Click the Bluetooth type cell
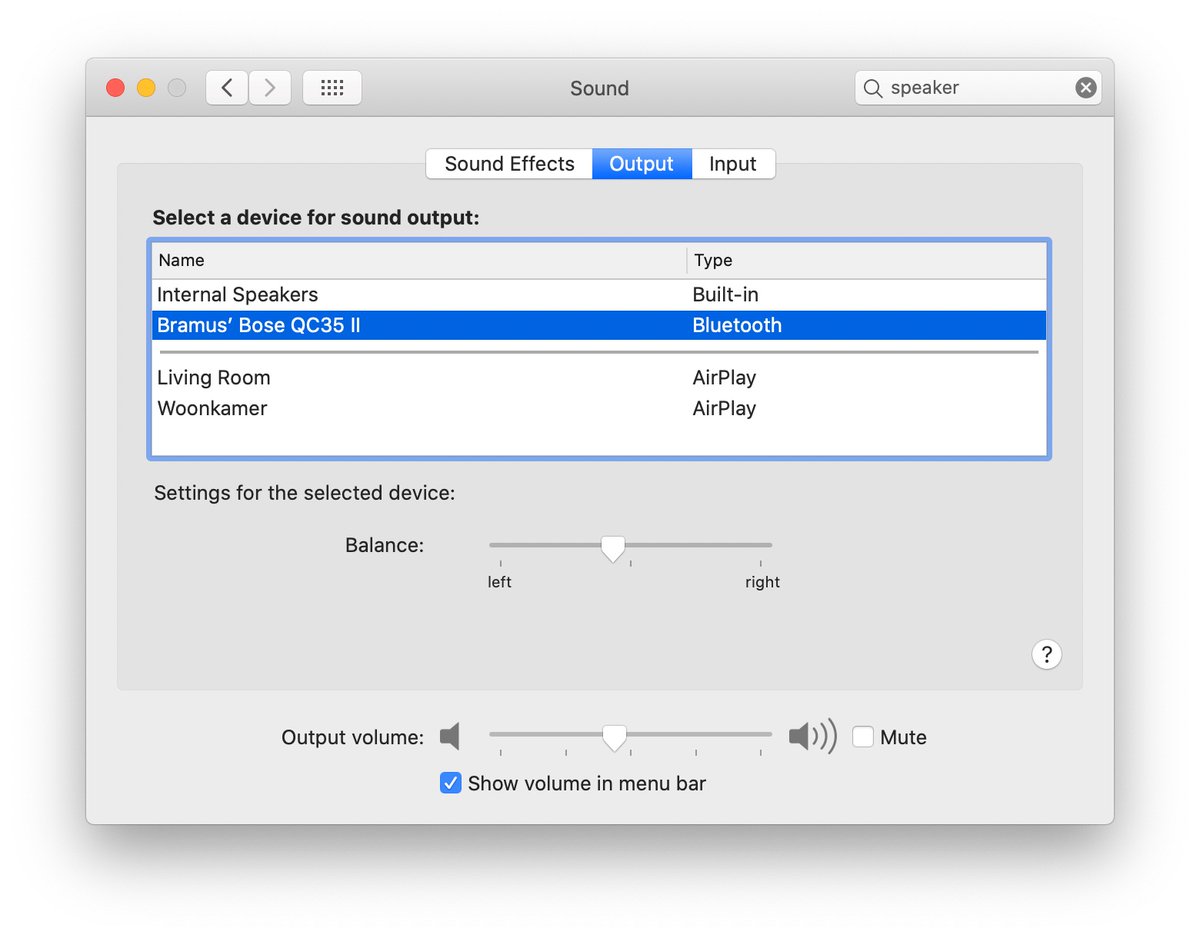The height and width of the screenshot is (938, 1200). pos(737,325)
